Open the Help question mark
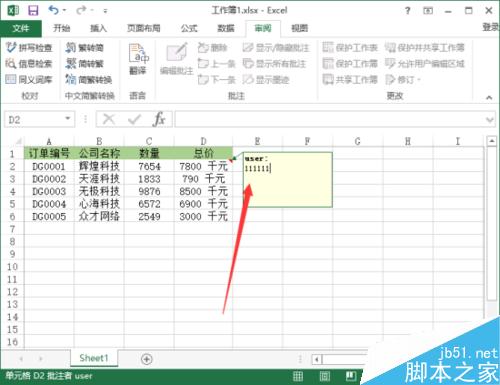 [x=407, y=11]
